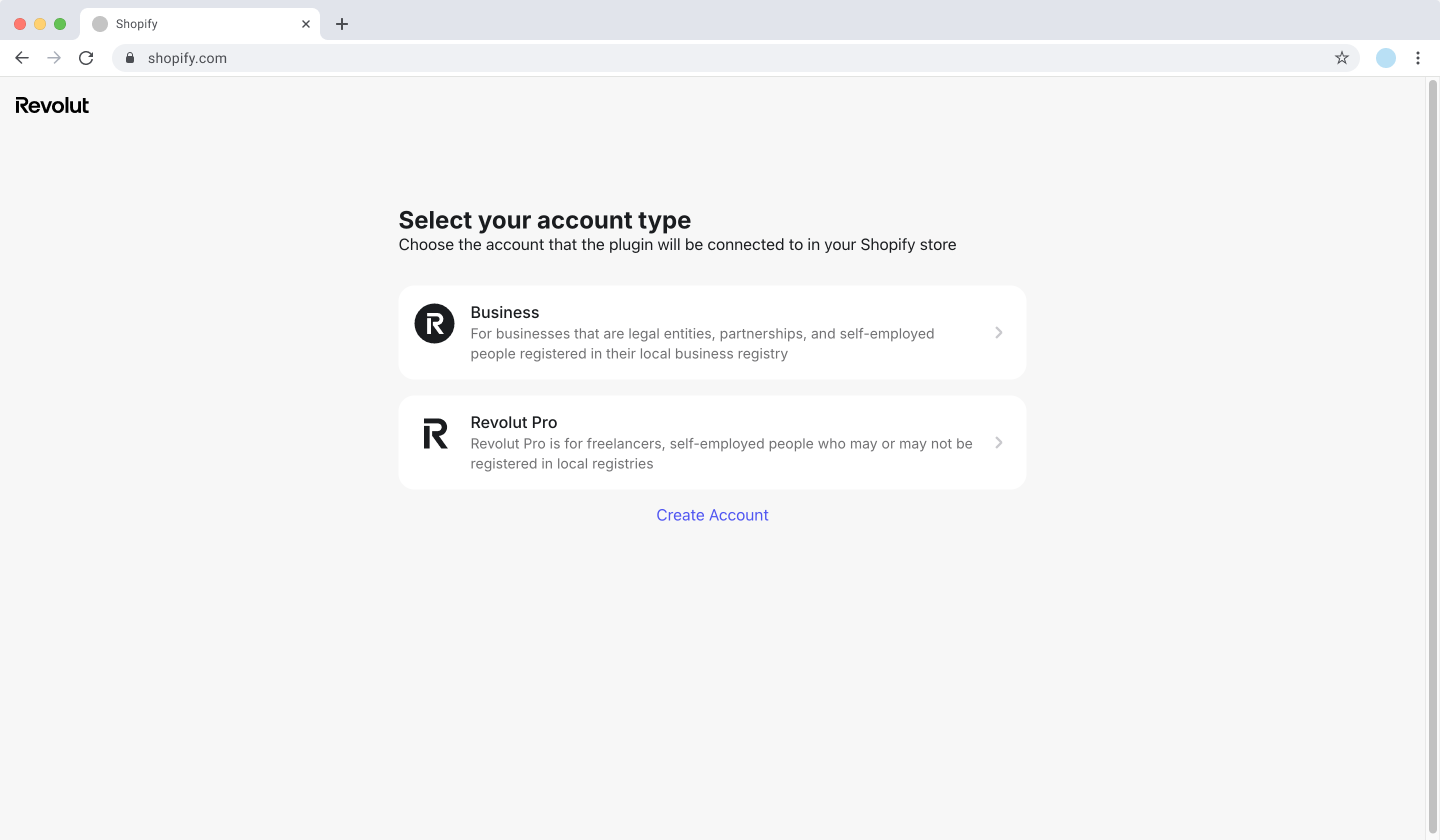Reload the page with the refresh icon
The width and height of the screenshot is (1440, 840).
86,58
